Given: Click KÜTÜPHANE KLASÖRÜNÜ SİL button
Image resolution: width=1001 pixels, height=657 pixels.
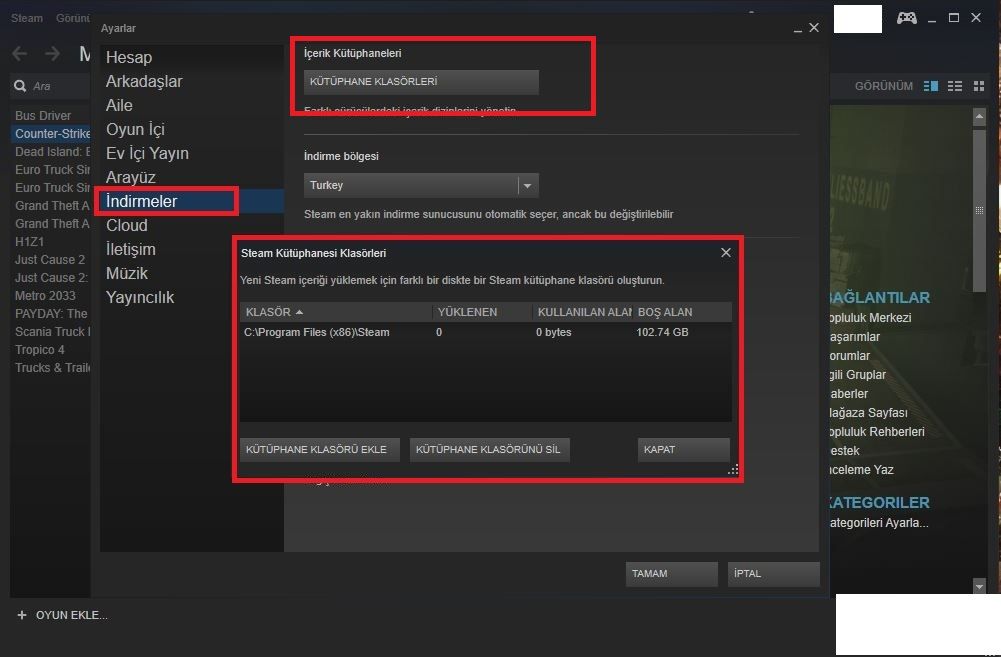Looking at the screenshot, I should coord(490,449).
